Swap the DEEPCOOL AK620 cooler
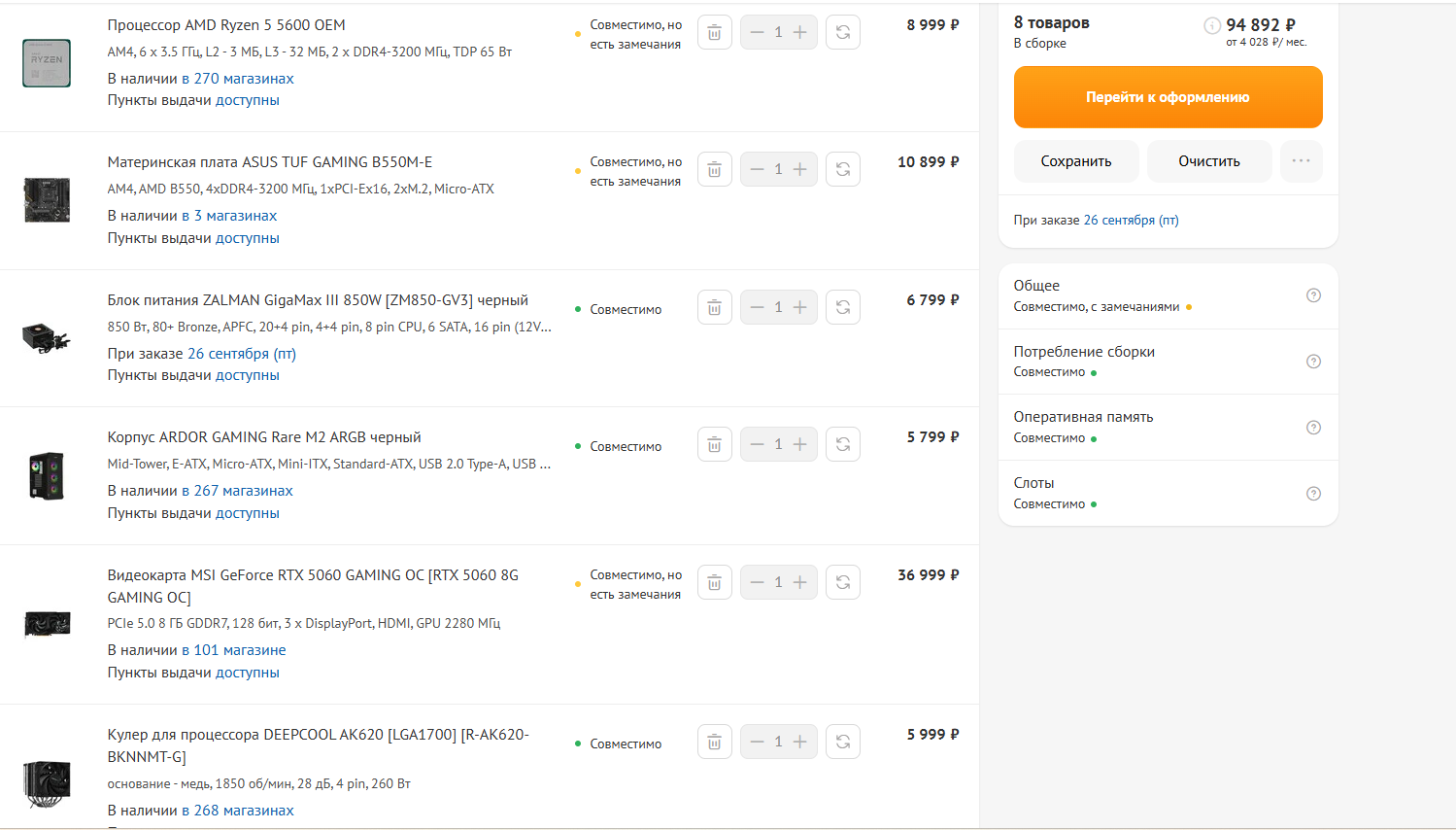Image resolution: width=1456 pixels, height=830 pixels. point(842,742)
